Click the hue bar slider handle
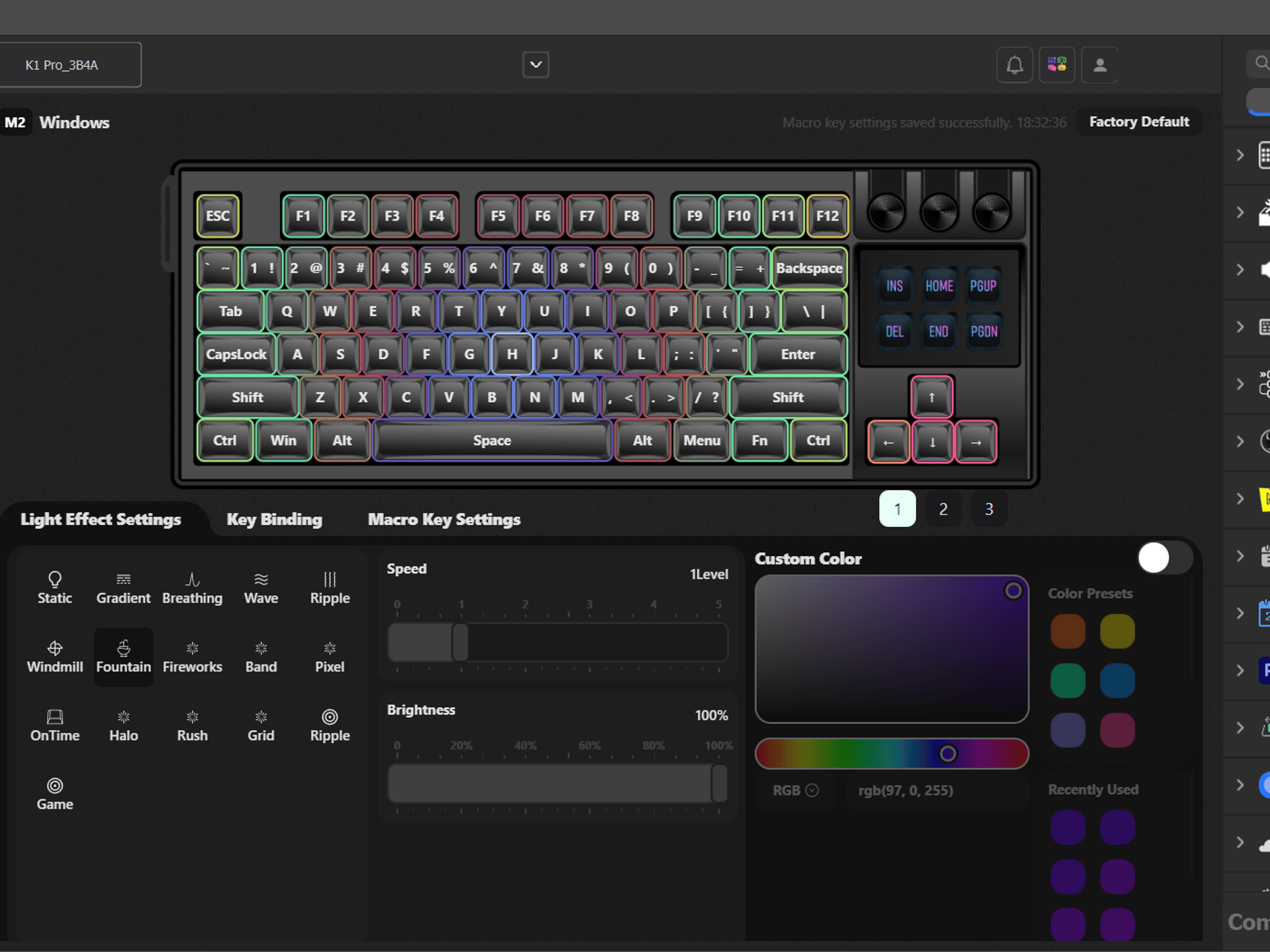 [x=948, y=754]
